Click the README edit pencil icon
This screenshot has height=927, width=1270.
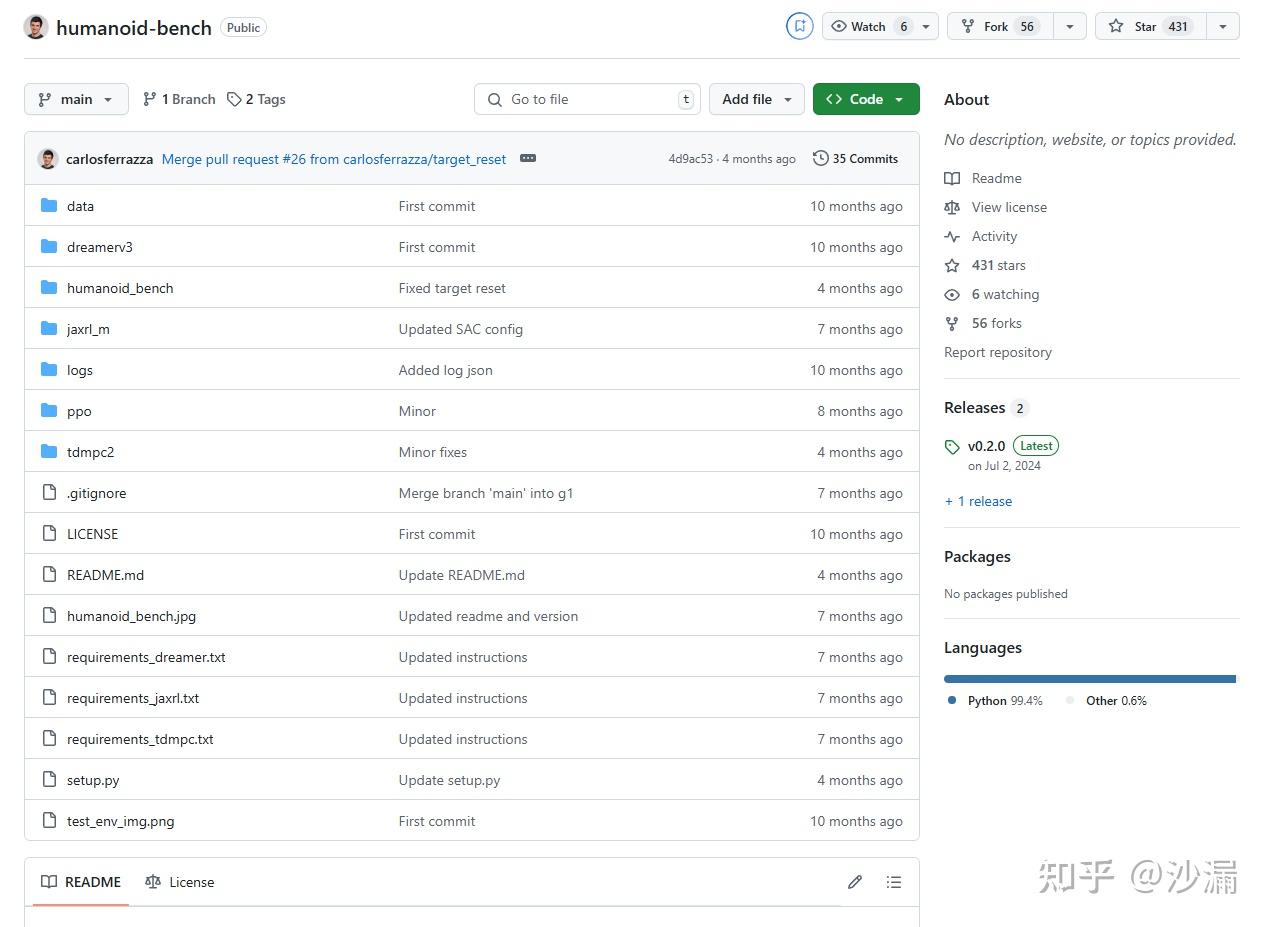click(x=854, y=882)
